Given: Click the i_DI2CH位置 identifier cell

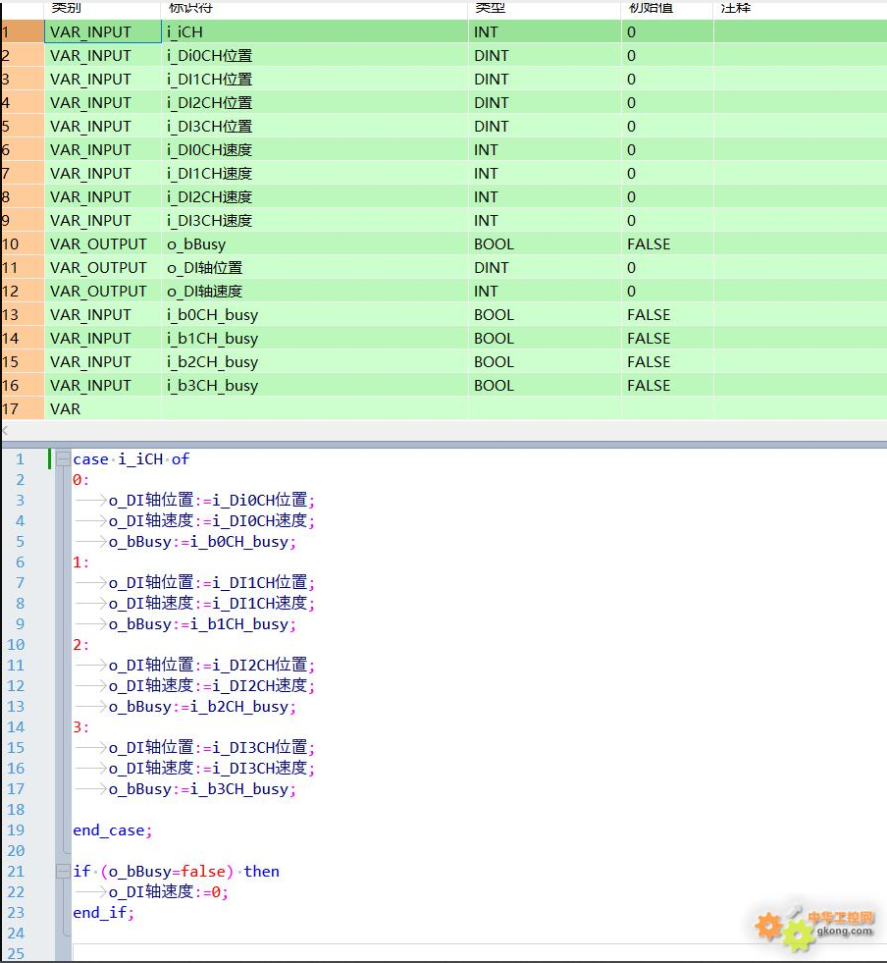Looking at the screenshot, I should [x=315, y=103].
